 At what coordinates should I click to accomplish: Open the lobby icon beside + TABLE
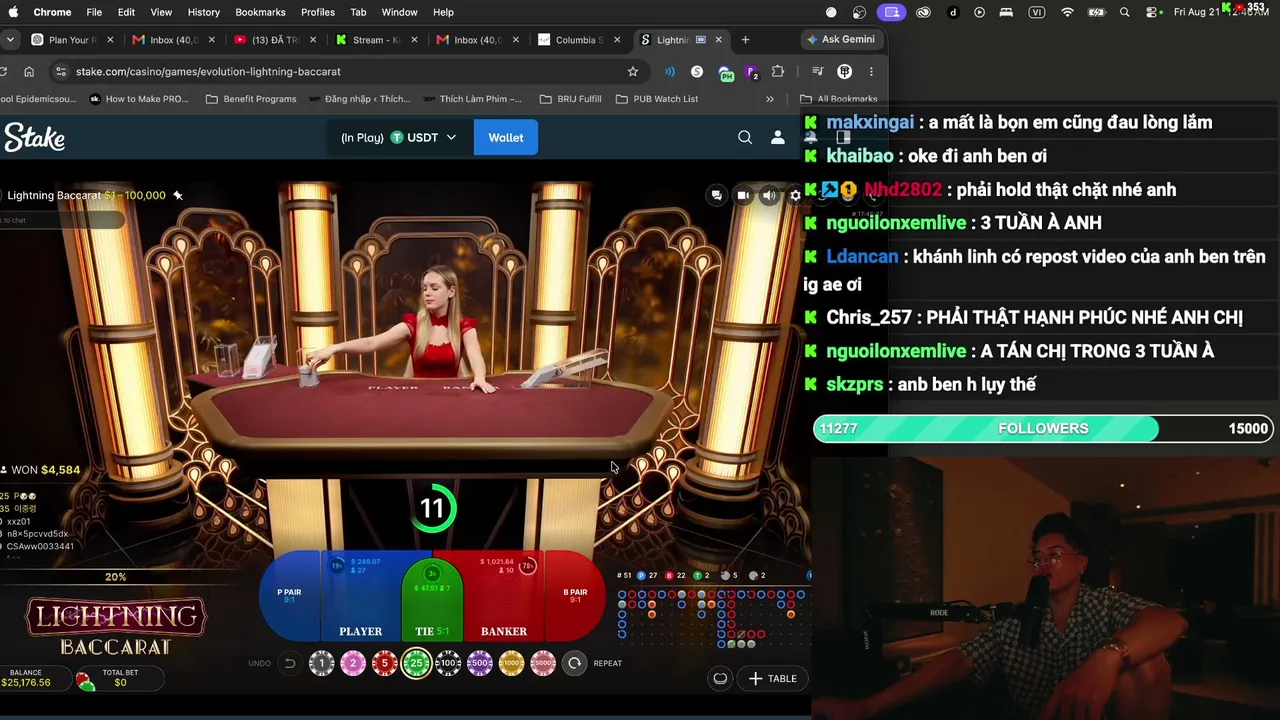720,678
